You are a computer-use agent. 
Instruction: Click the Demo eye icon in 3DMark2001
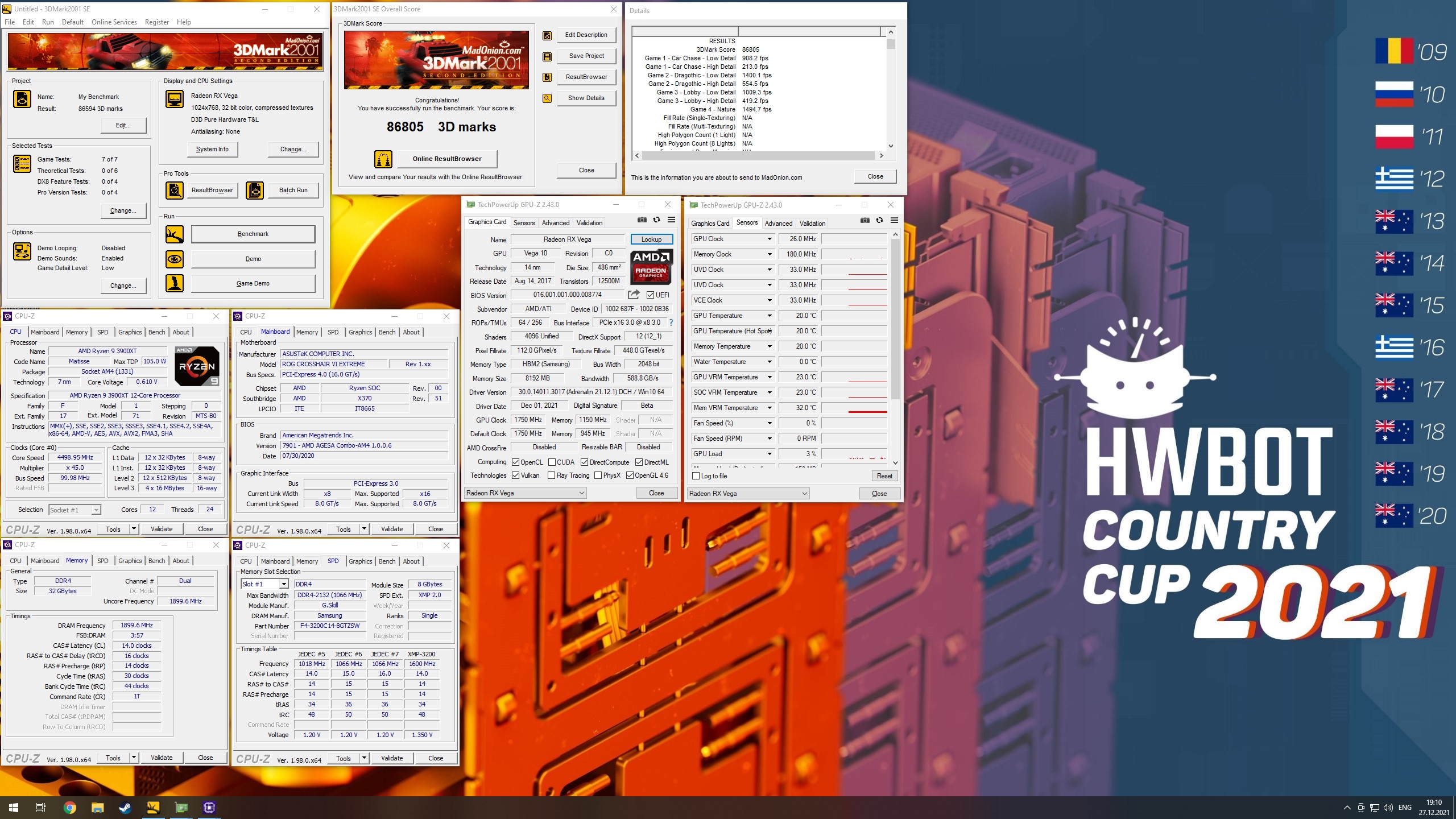tap(175, 259)
